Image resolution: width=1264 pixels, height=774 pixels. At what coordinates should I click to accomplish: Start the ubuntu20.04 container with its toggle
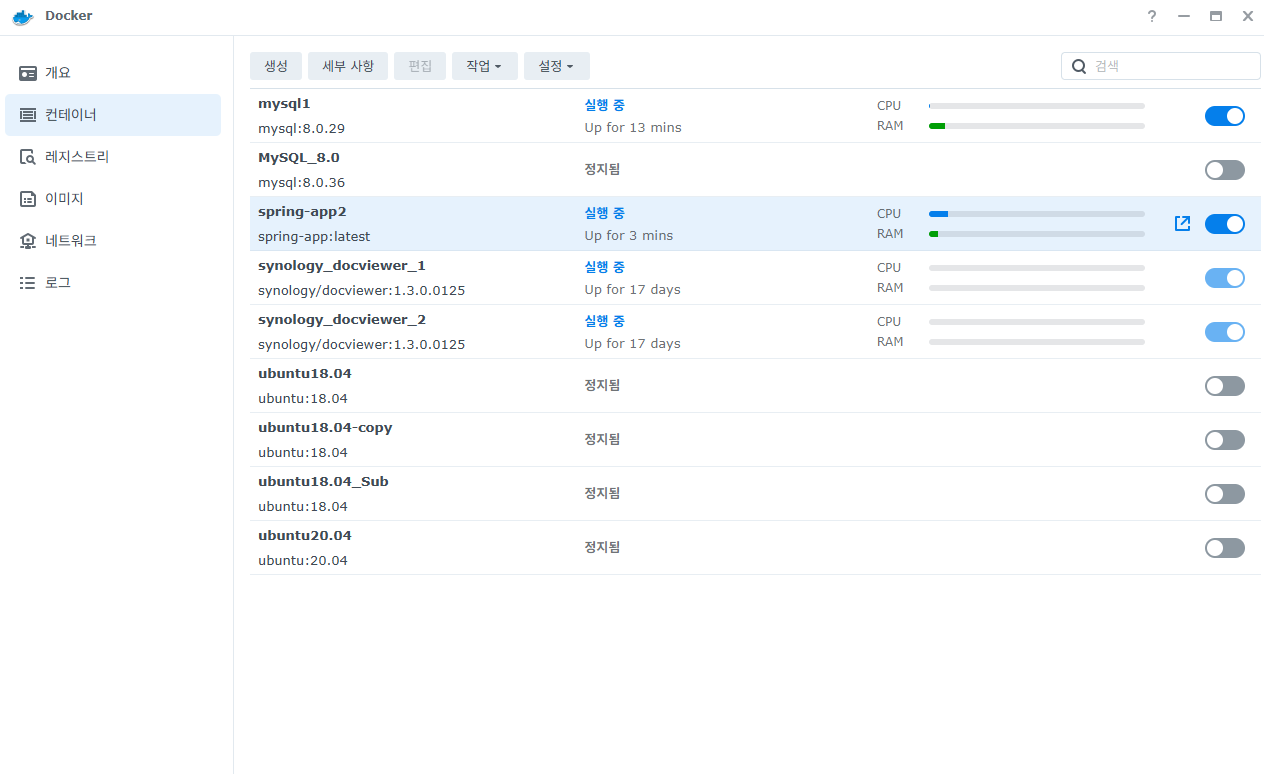(x=1225, y=548)
